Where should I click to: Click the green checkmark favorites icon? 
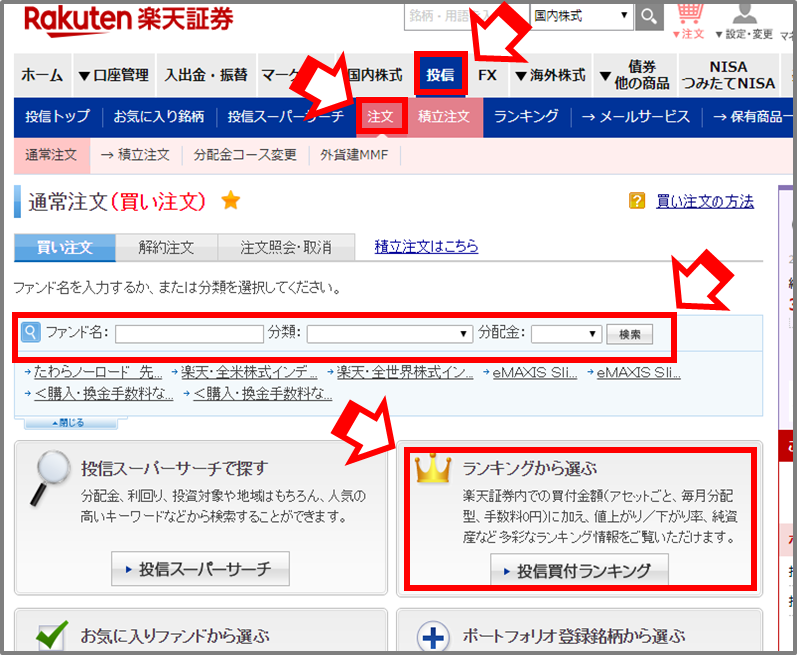pyautogui.click(x=52, y=634)
